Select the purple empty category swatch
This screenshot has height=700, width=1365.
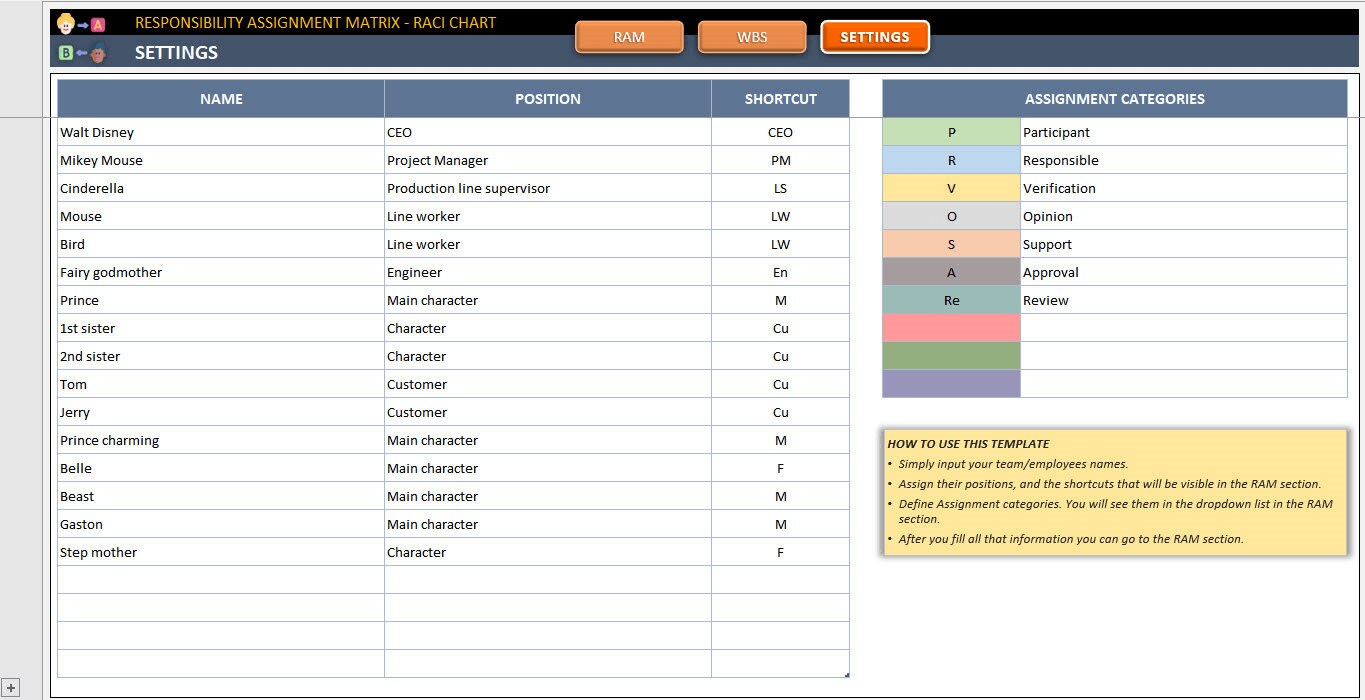coord(950,384)
